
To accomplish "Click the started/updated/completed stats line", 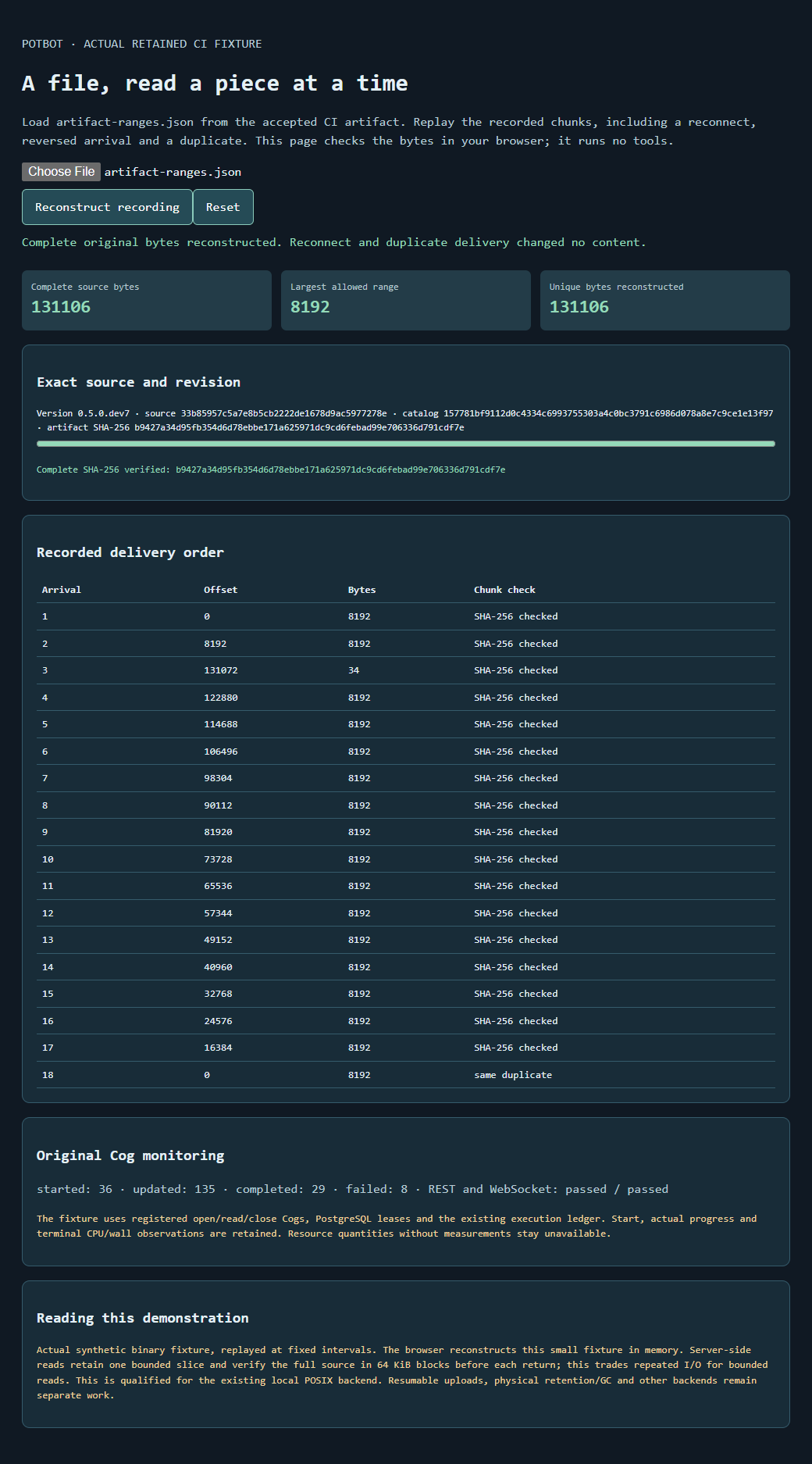I will point(352,1189).
